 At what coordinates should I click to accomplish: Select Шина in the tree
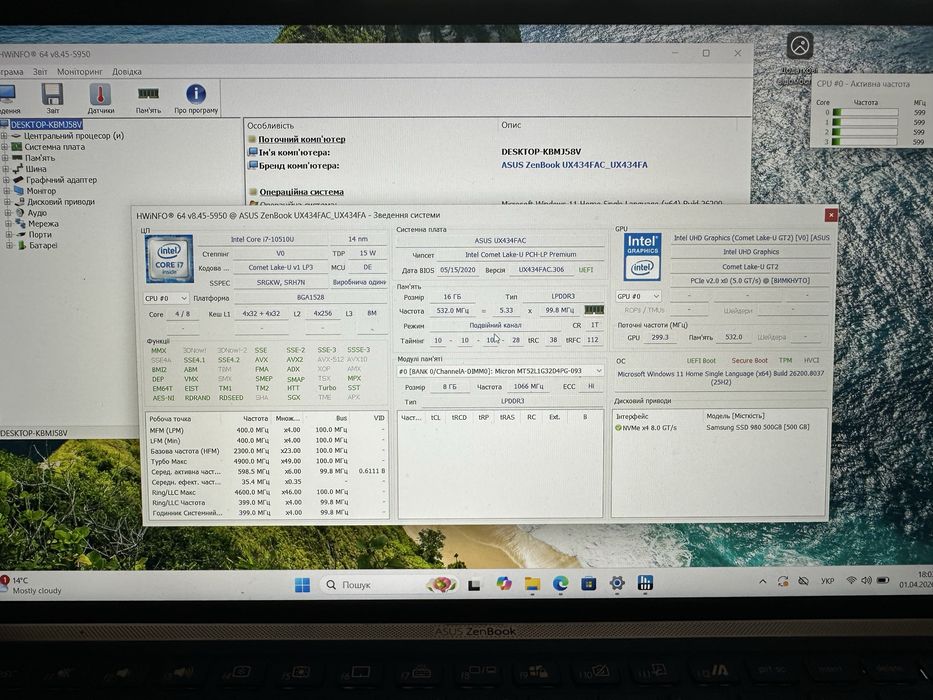(x=36, y=169)
